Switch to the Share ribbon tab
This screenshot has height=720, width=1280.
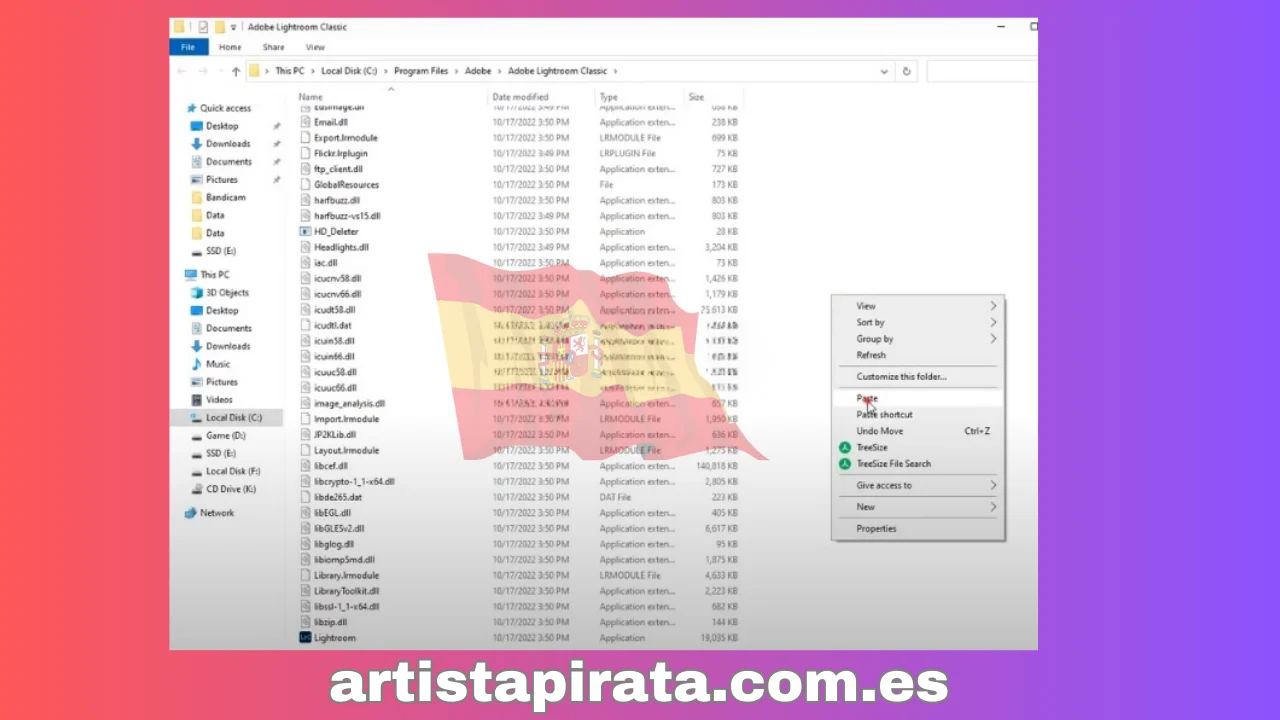(273, 47)
